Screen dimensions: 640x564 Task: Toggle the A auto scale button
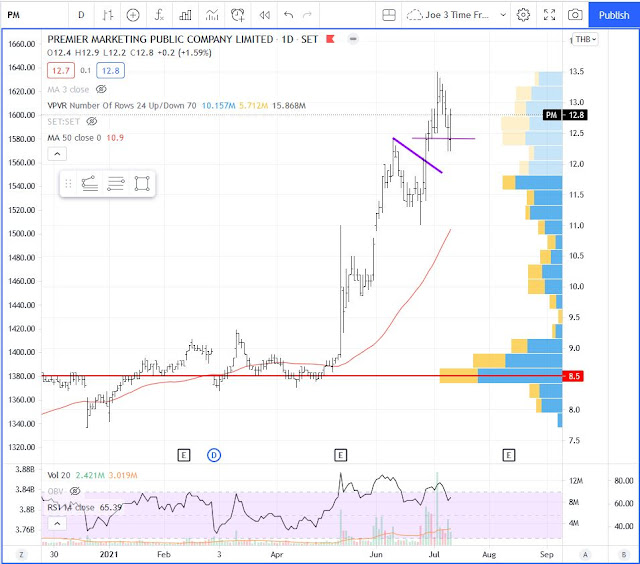pos(585,555)
